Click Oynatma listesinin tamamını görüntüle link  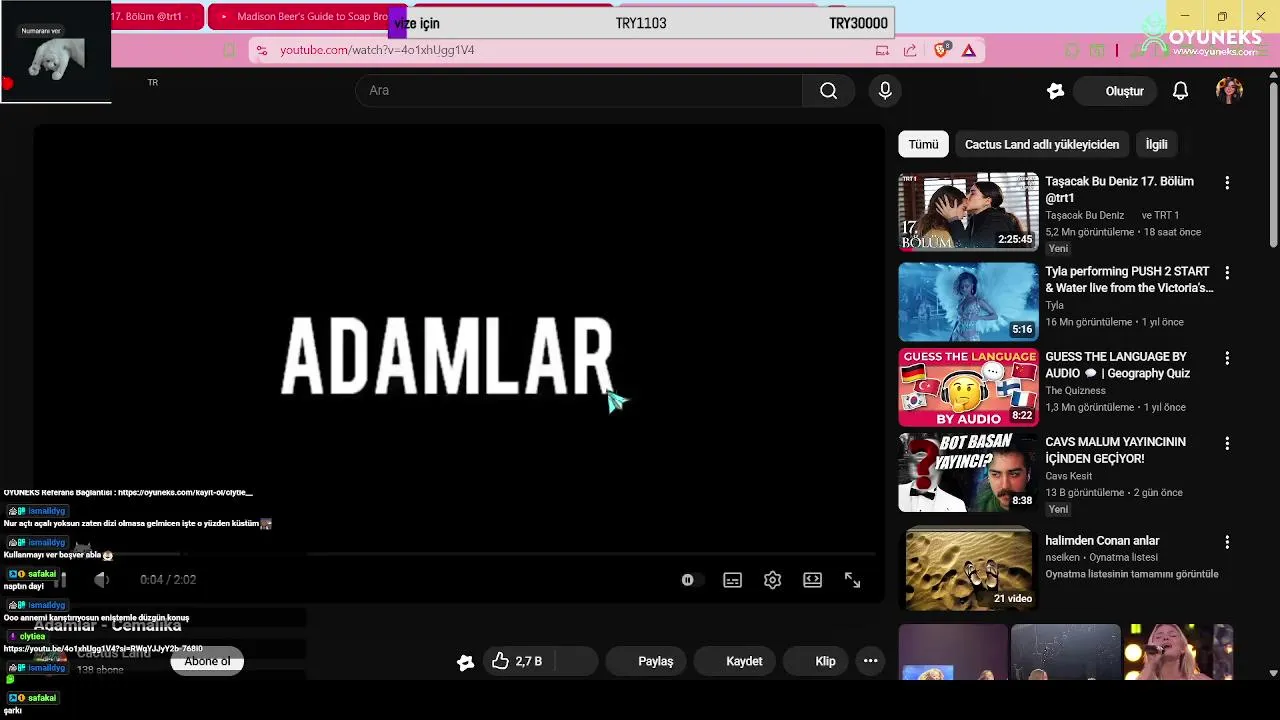click(1132, 574)
